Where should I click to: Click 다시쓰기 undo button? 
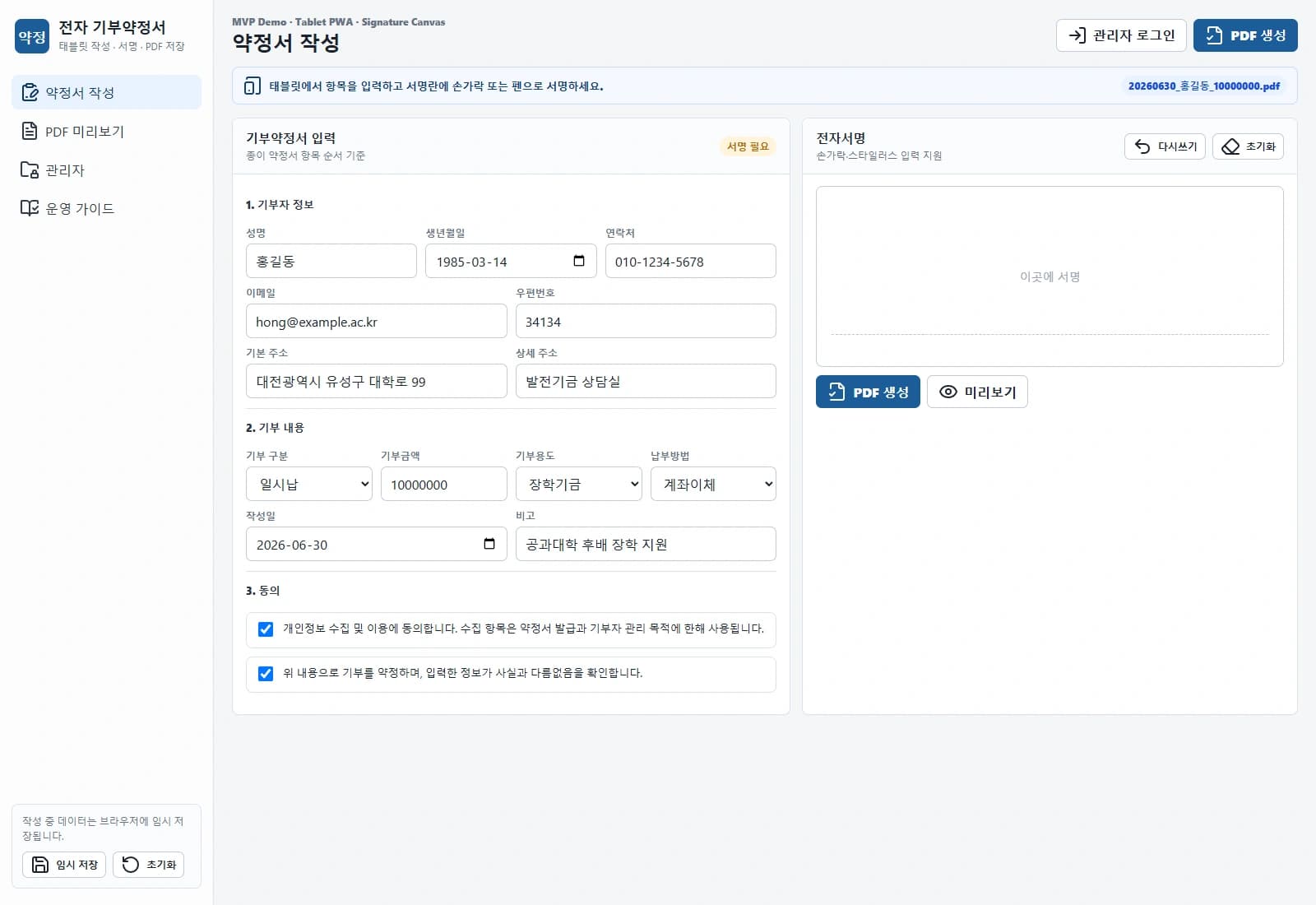click(1165, 146)
